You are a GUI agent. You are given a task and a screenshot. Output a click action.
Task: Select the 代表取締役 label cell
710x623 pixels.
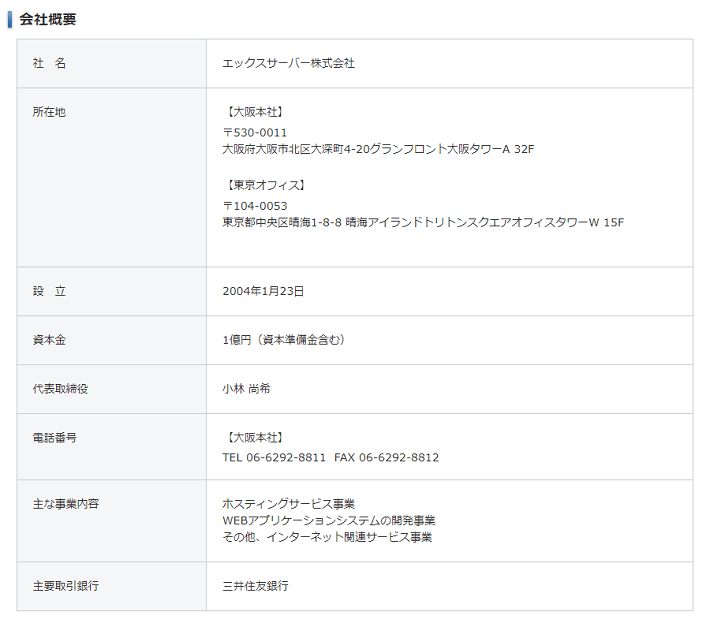click(x=112, y=389)
